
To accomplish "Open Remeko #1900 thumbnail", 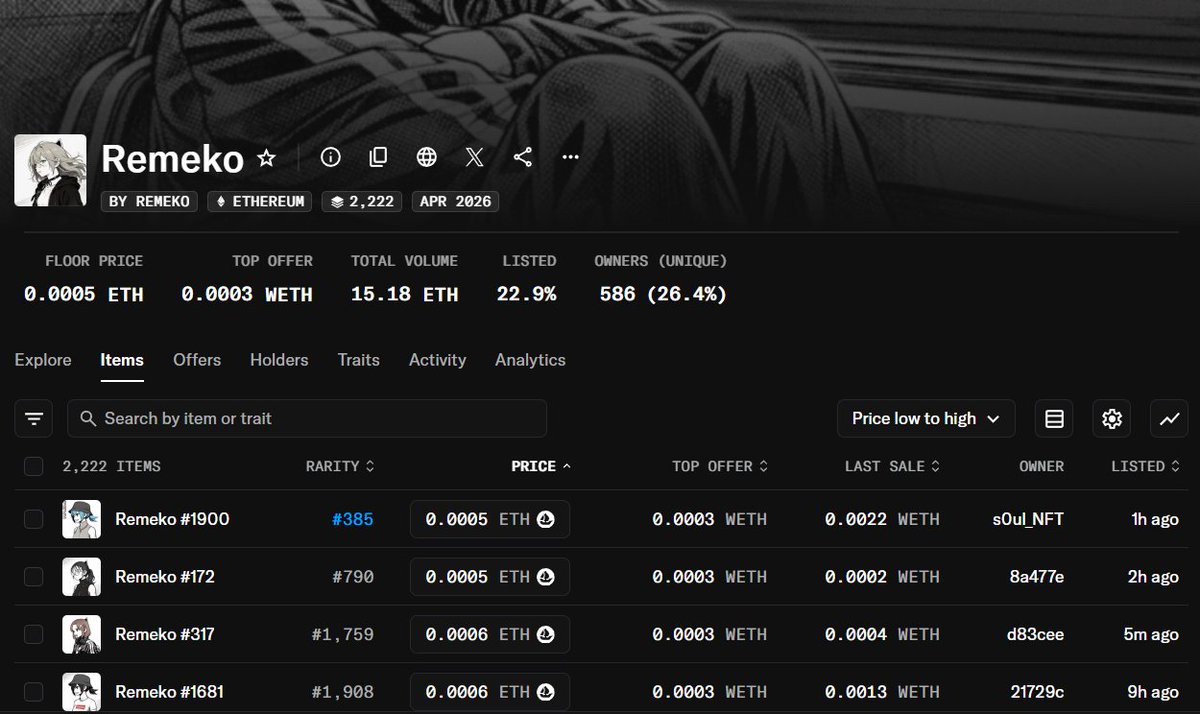I will pyautogui.click(x=81, y=519).
